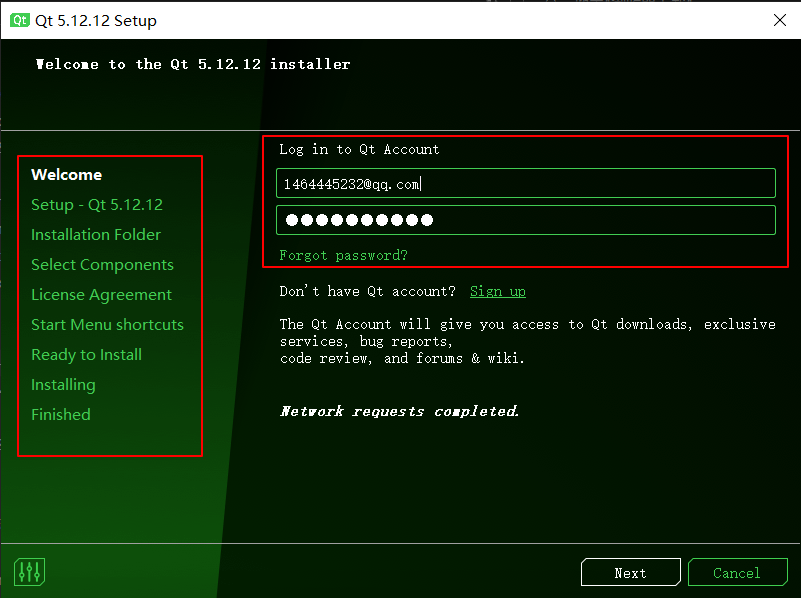
Task: Click the Qt Account description paragraph
Action: 528,341
